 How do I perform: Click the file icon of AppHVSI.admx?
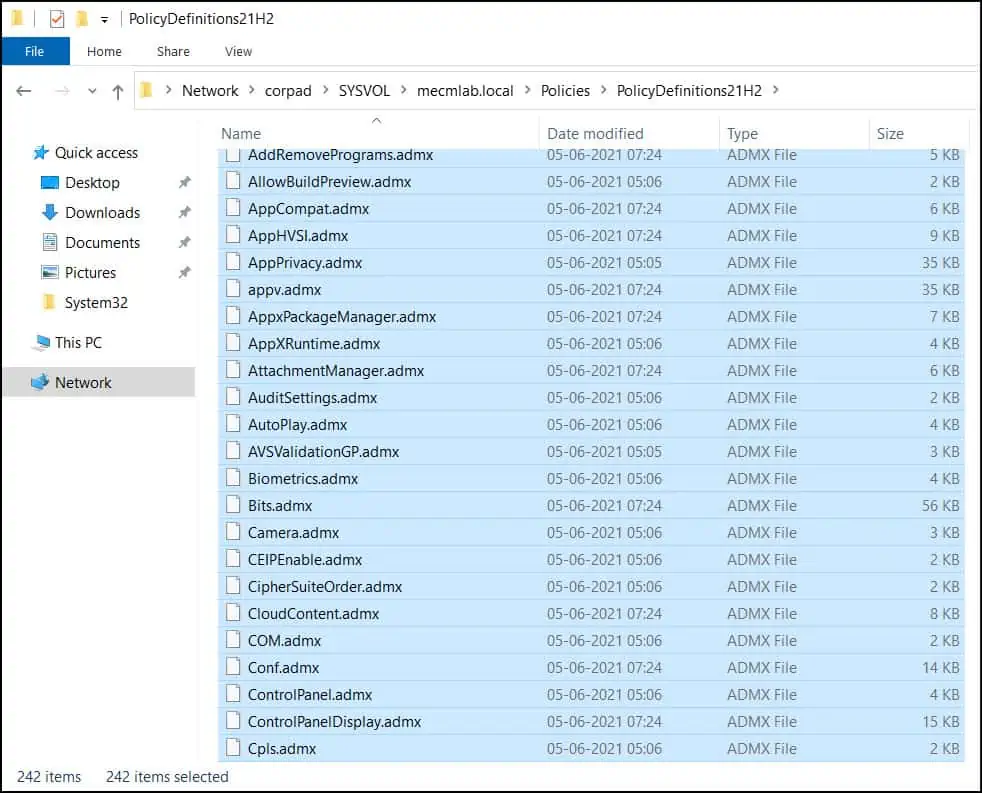click(233, 235)
